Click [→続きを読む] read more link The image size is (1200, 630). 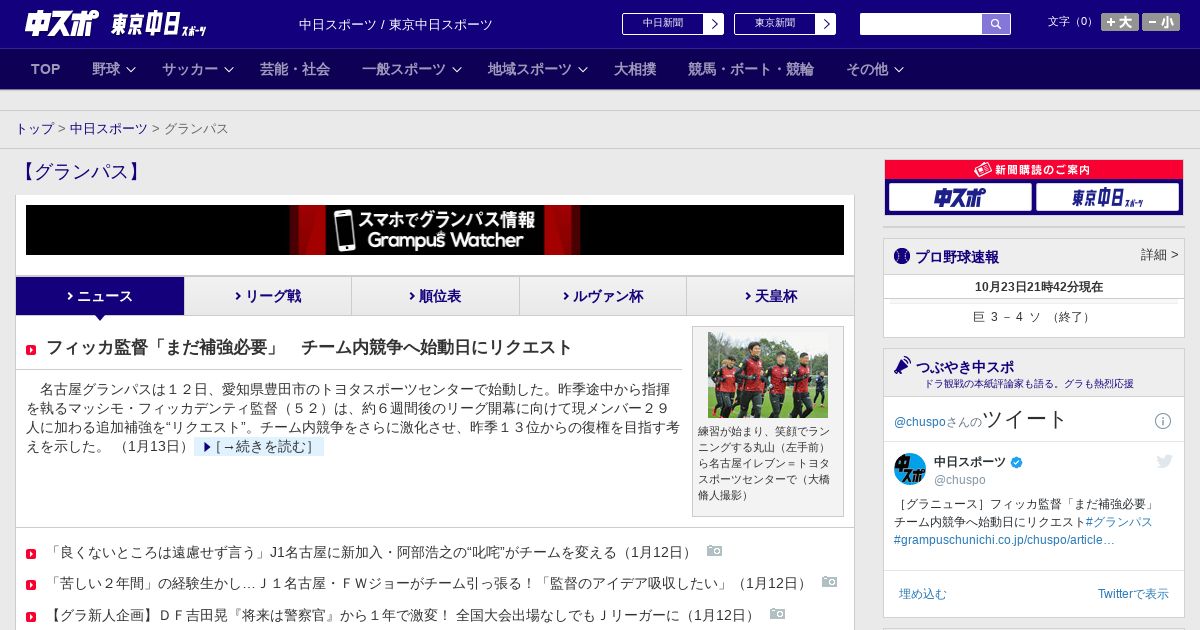[259, 447]
